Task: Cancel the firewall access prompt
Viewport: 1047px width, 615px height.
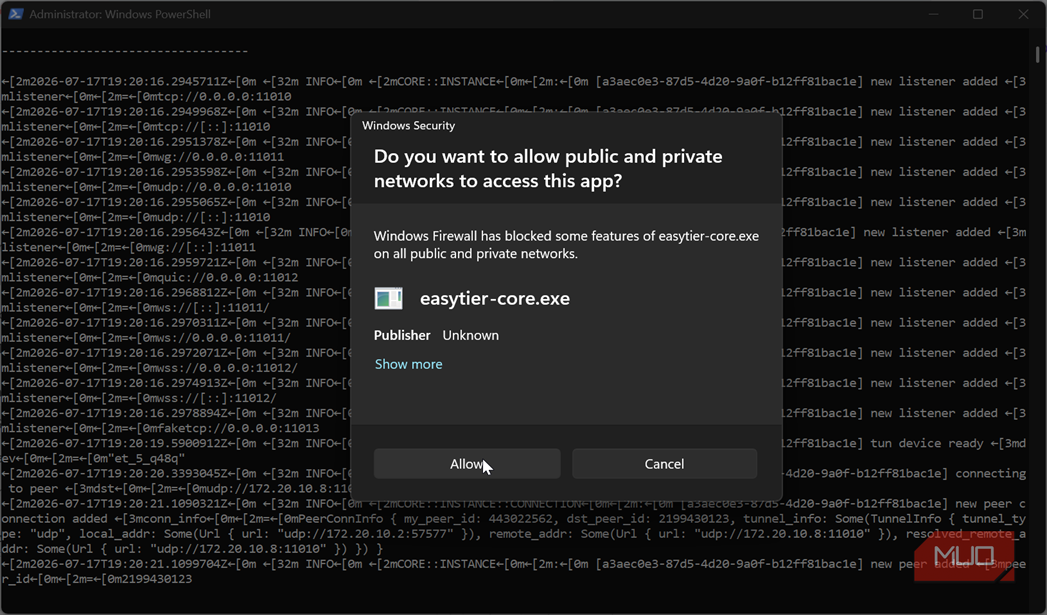Action: coord(664,463)
